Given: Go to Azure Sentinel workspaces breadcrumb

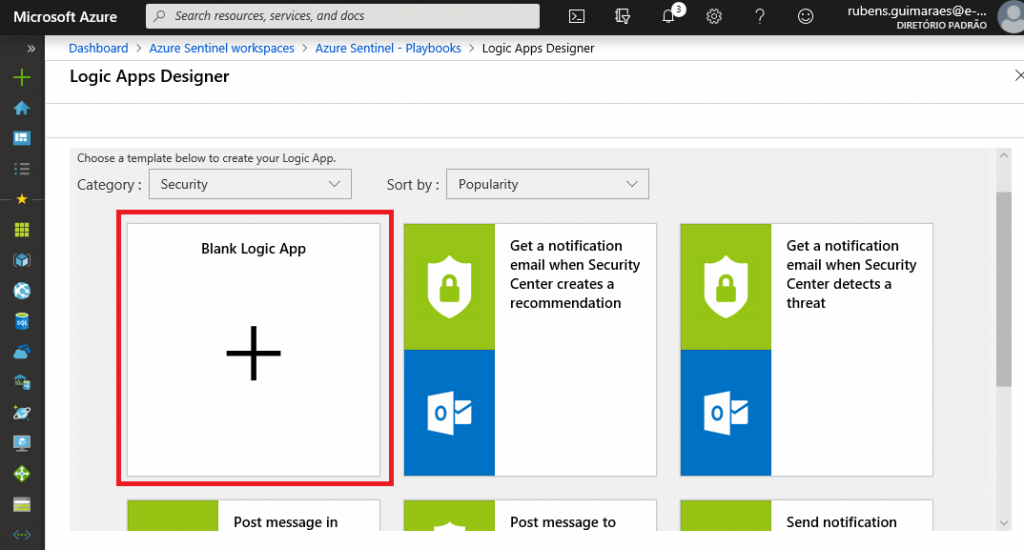Looking at the screenshot, I should tap(221, 48).
